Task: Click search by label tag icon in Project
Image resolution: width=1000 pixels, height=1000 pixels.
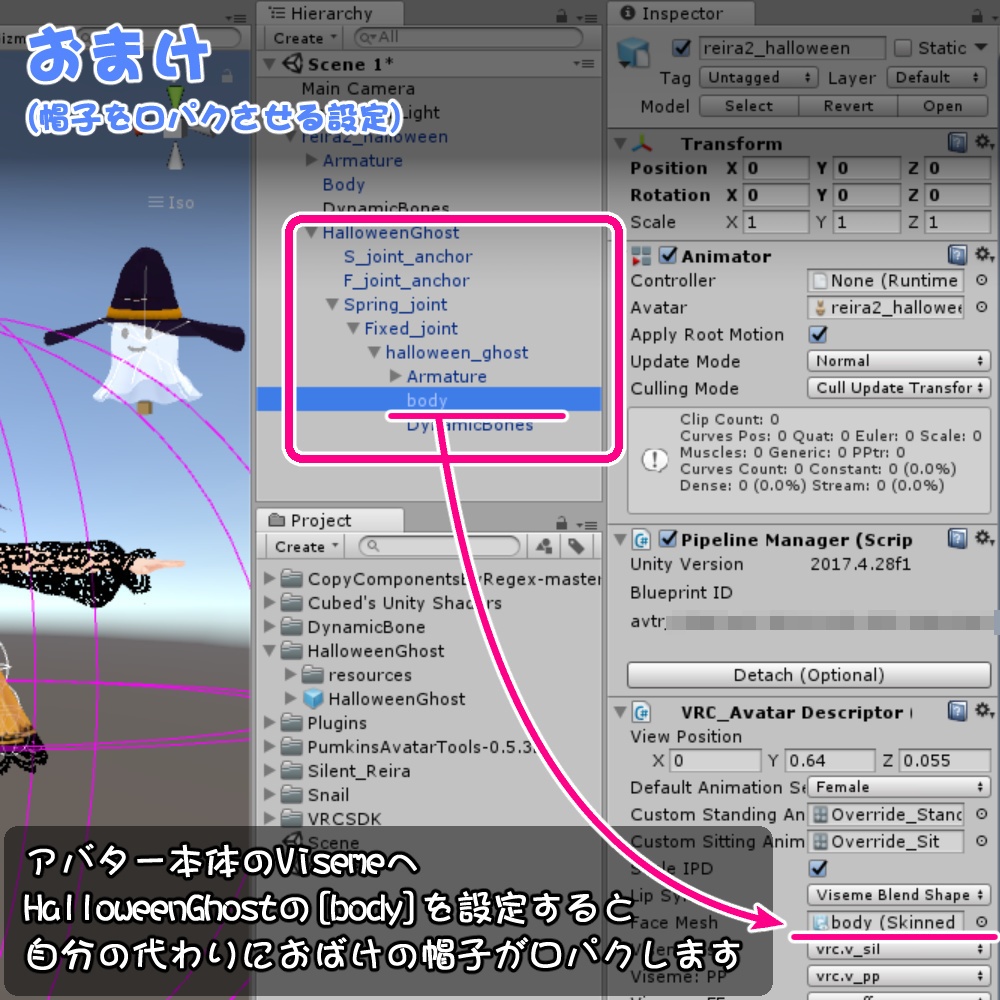Action: coord(575,546)
